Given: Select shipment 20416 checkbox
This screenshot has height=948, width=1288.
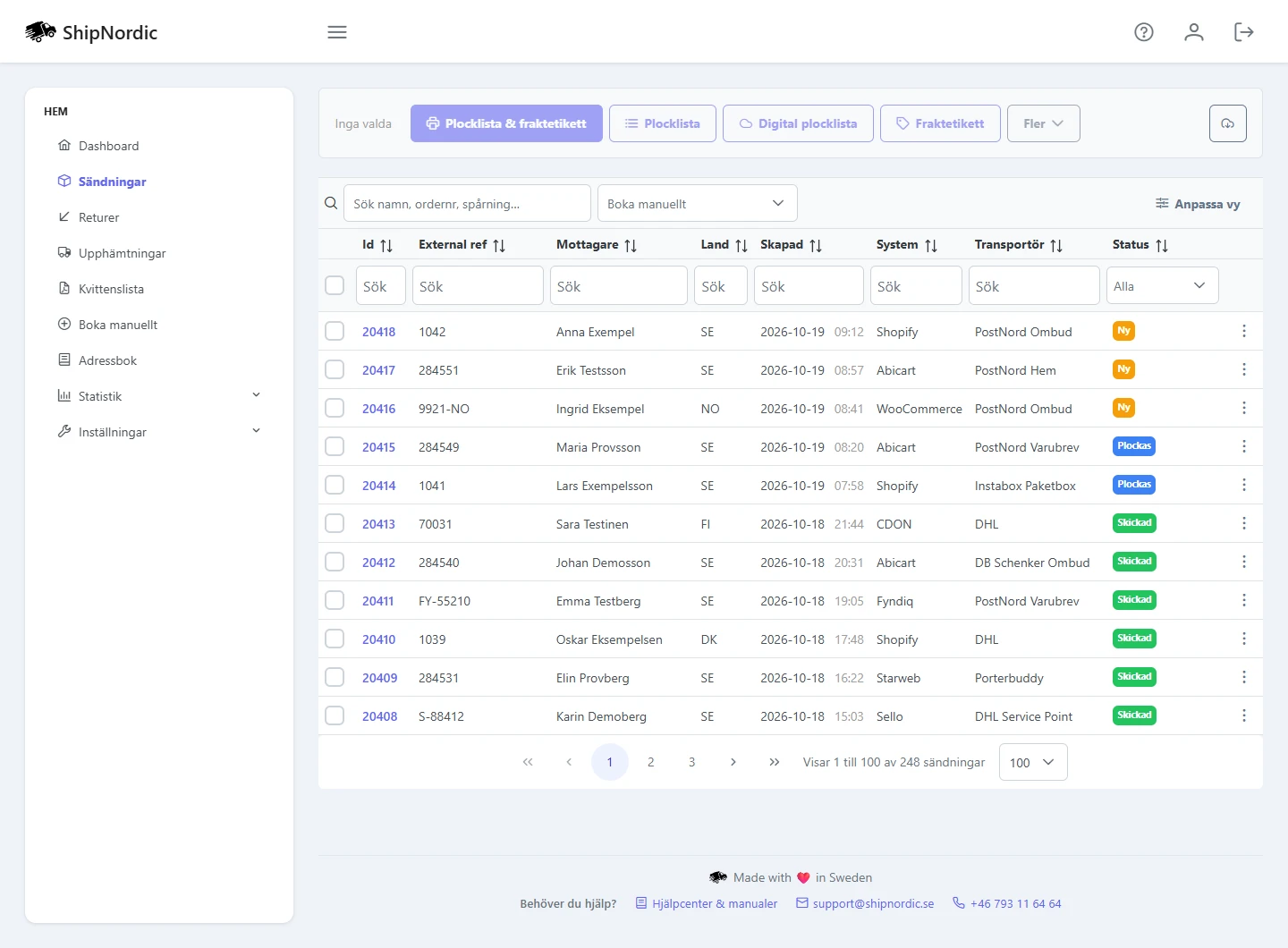Looking at the screenshot, I should pyautogui.click(x=335, y=408).
